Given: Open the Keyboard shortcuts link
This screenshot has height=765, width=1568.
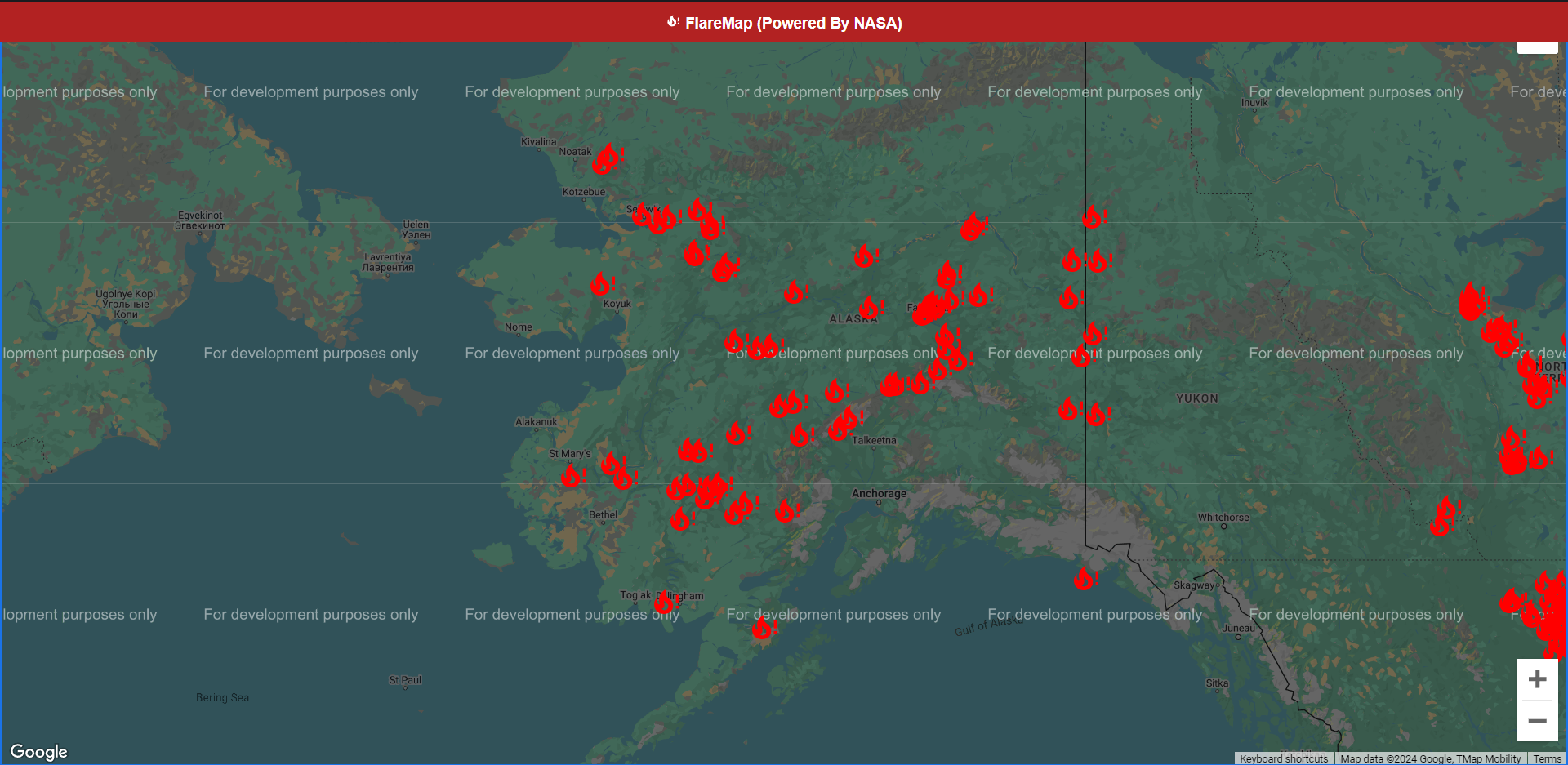Looking at the screenshot, I should (x=1284, y=758).
